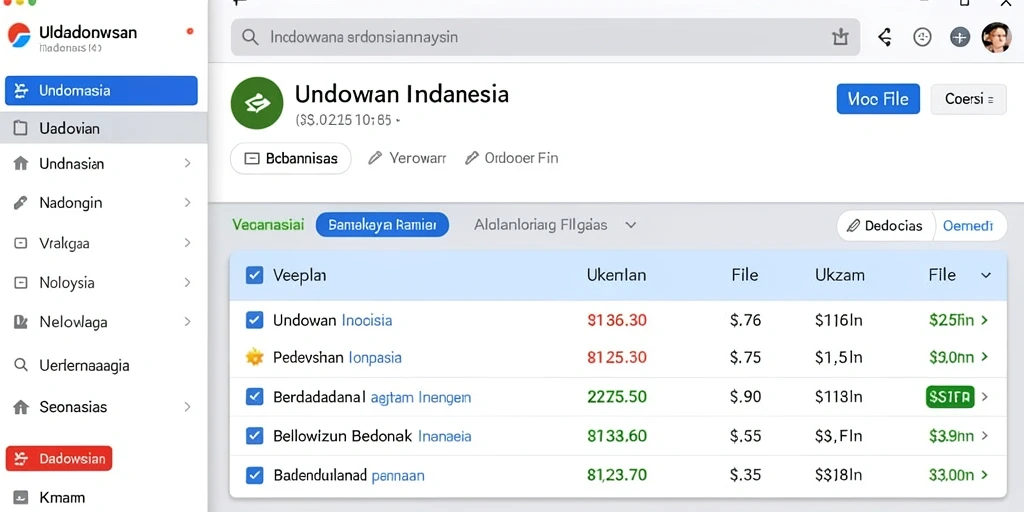Uncheck the Bellowizun Bedonak row checkbox

[254, 436]
